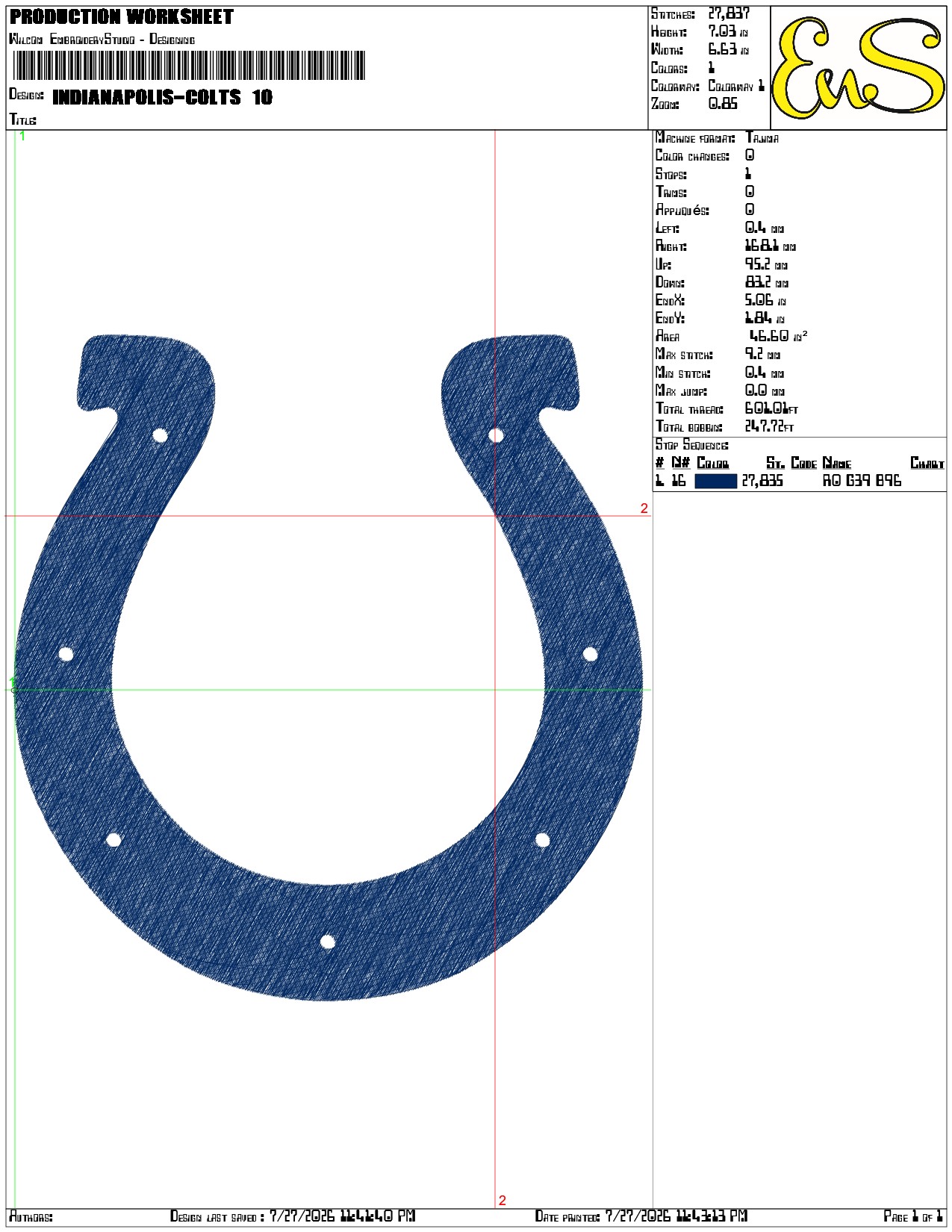
Task: Click the area value '46.60 in²'
Action: coord(778,336)
